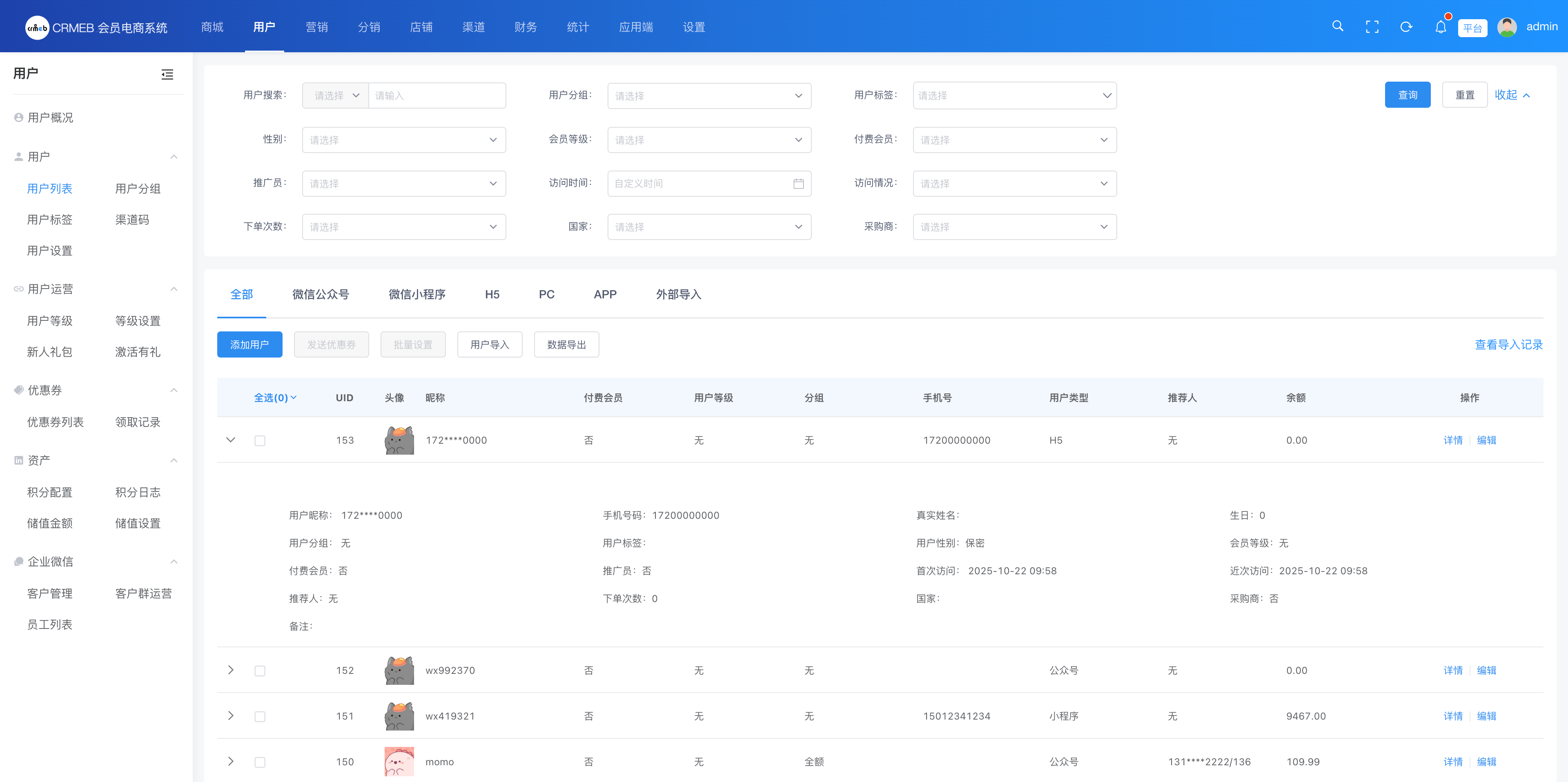Collapse the sidebar with the menu icon
Screen dimensions: 1568x782
click(167, 74)
